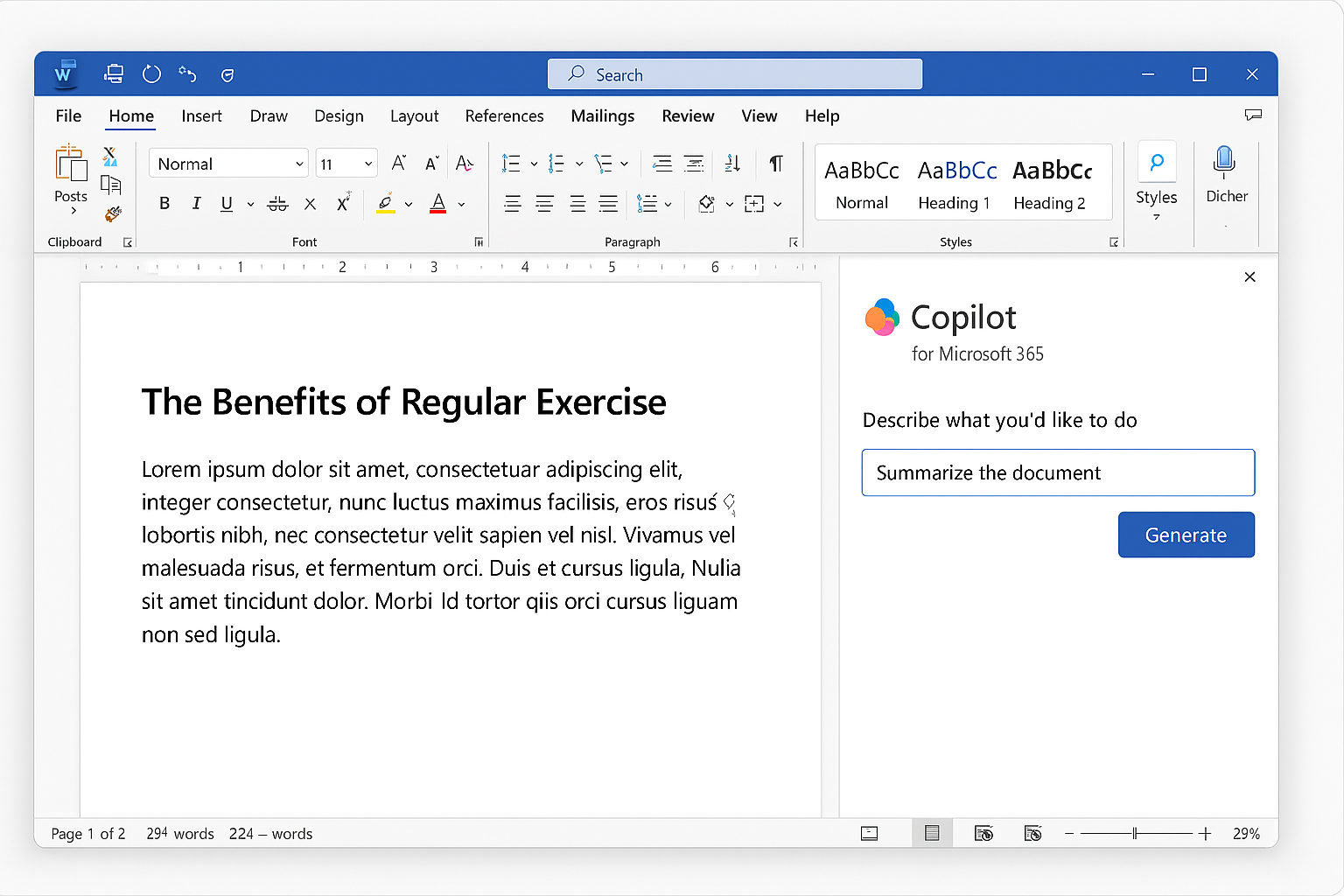Center align the paragraph text

[x=544, y=204]
